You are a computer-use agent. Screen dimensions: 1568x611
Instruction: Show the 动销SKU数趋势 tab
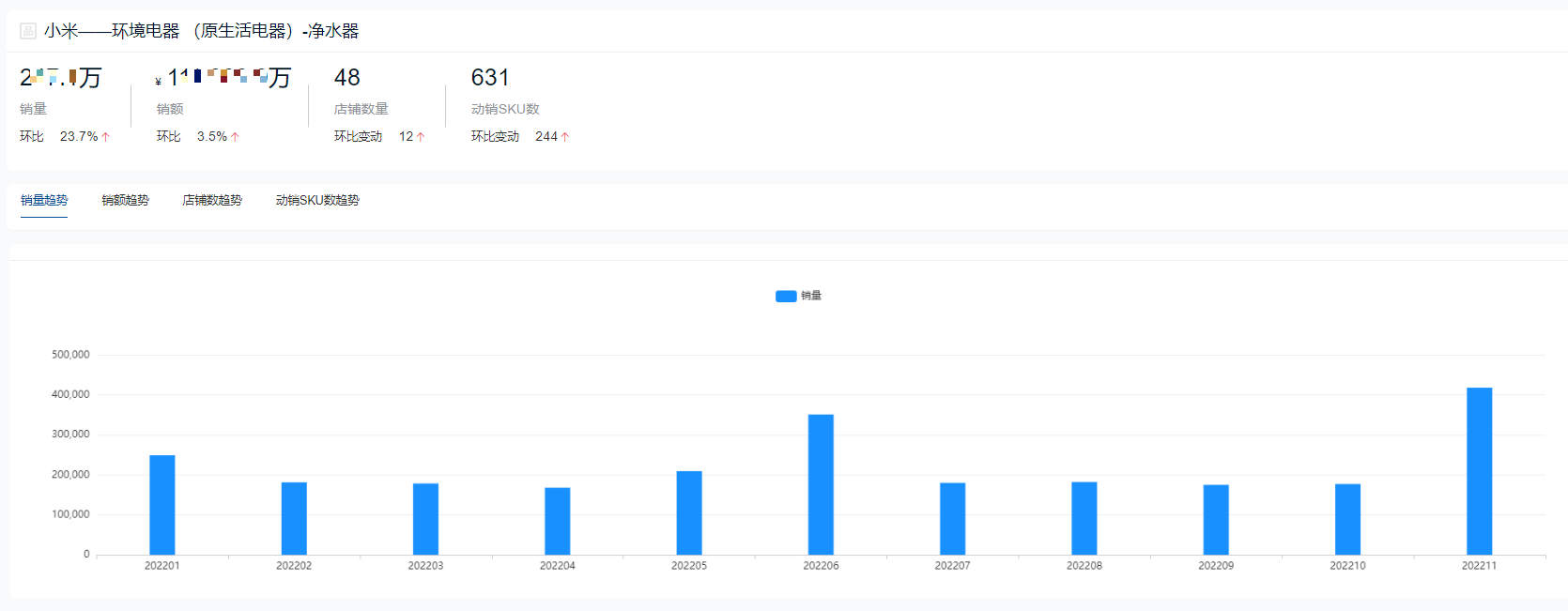pyautogui.click(x=317, y=200)
